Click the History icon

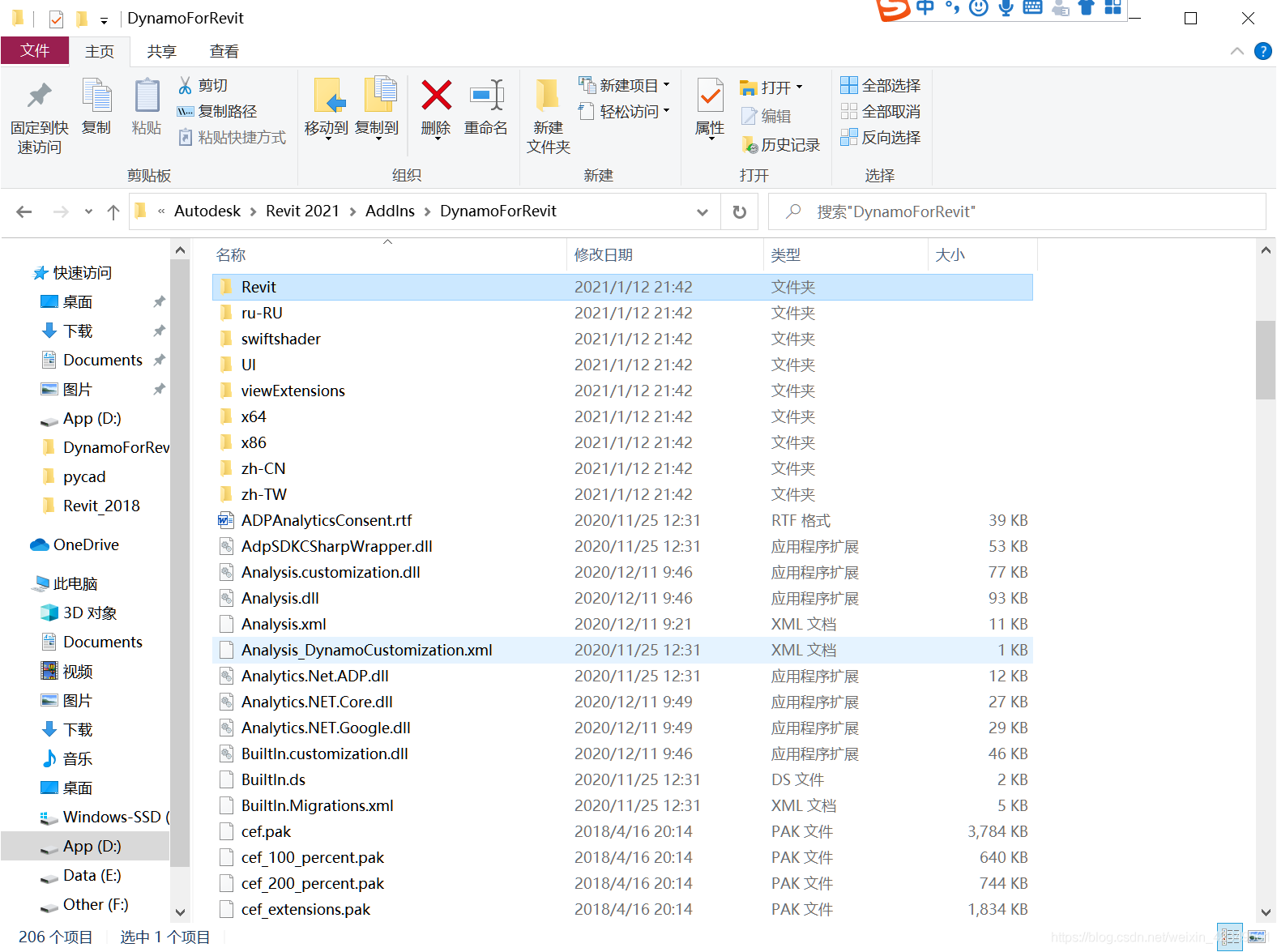pyautogui.click(x=750, y=145)
